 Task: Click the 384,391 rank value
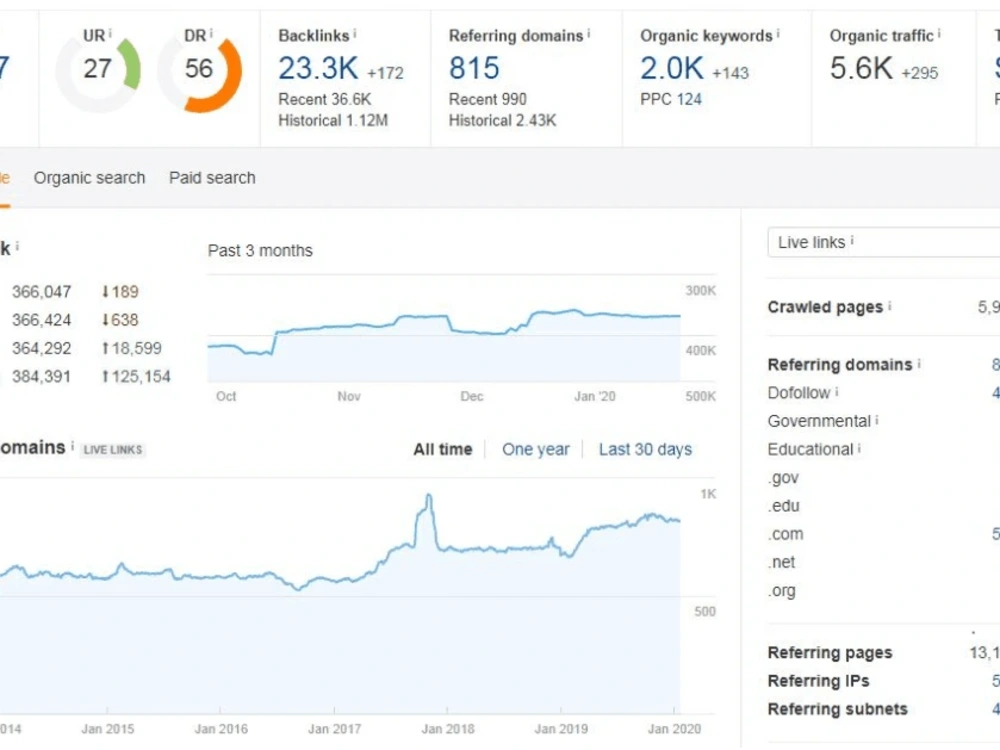tap(41, 376)
